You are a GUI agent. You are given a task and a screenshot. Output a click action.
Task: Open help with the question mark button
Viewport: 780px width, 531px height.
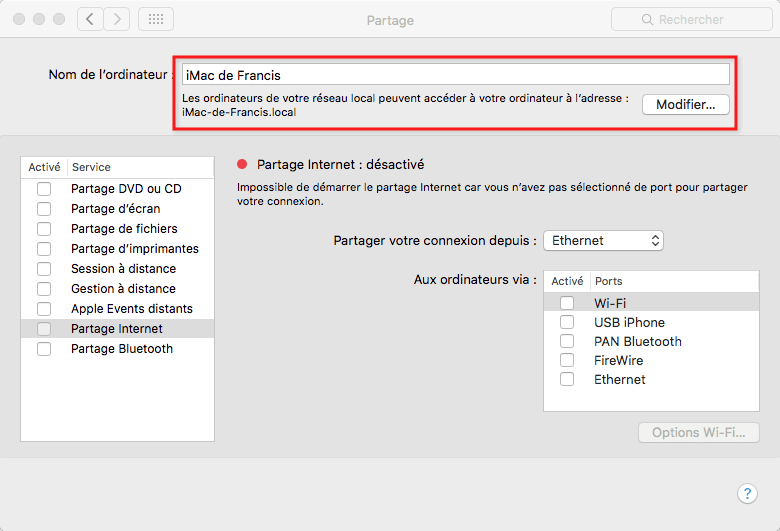[747, 494]
